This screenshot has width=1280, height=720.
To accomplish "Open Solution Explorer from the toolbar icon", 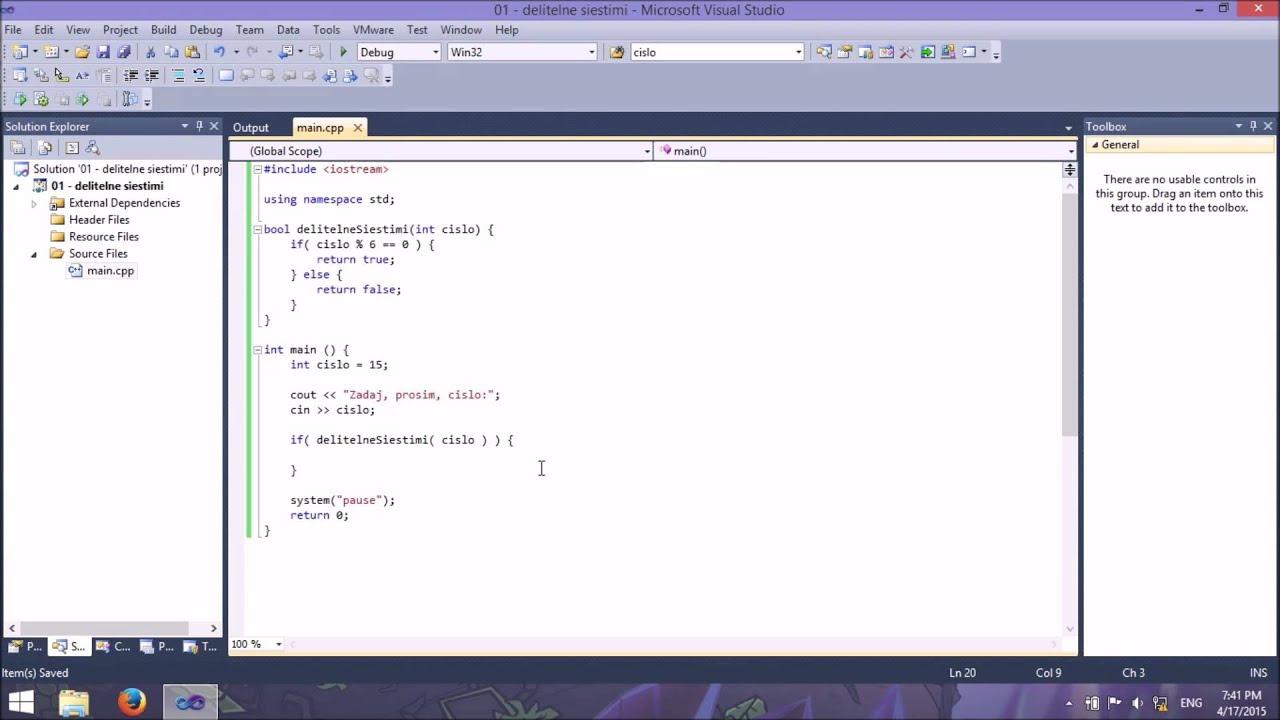I will click(823, 52).
